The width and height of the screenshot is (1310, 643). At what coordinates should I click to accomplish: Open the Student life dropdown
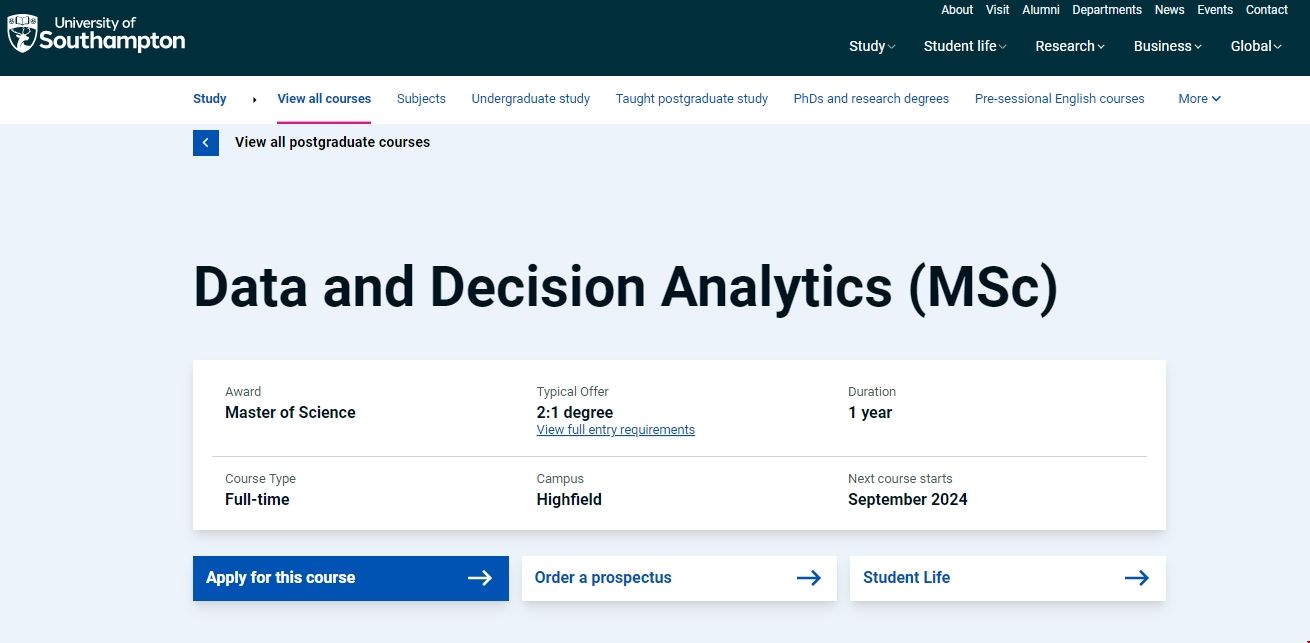click(x=964, y=46)
